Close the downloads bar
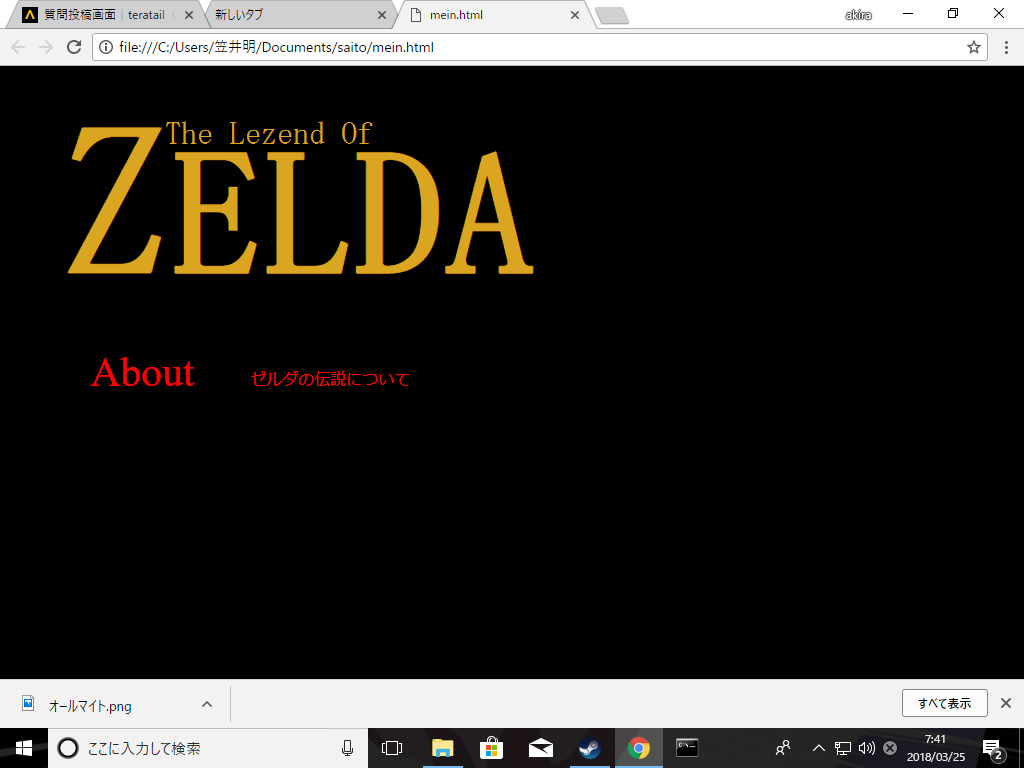Image resolution: width=1024 pixels, height=768 pixels. pyautogui.click(x=1006, y=703)
